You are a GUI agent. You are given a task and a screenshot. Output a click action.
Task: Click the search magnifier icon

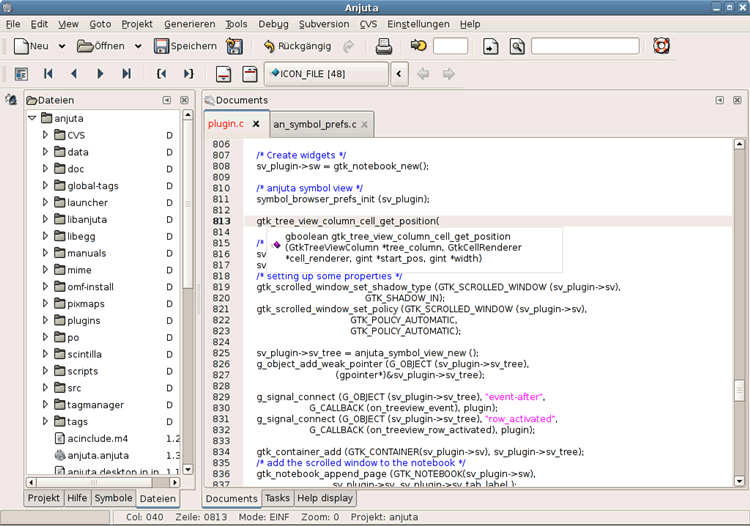(517, 46)
